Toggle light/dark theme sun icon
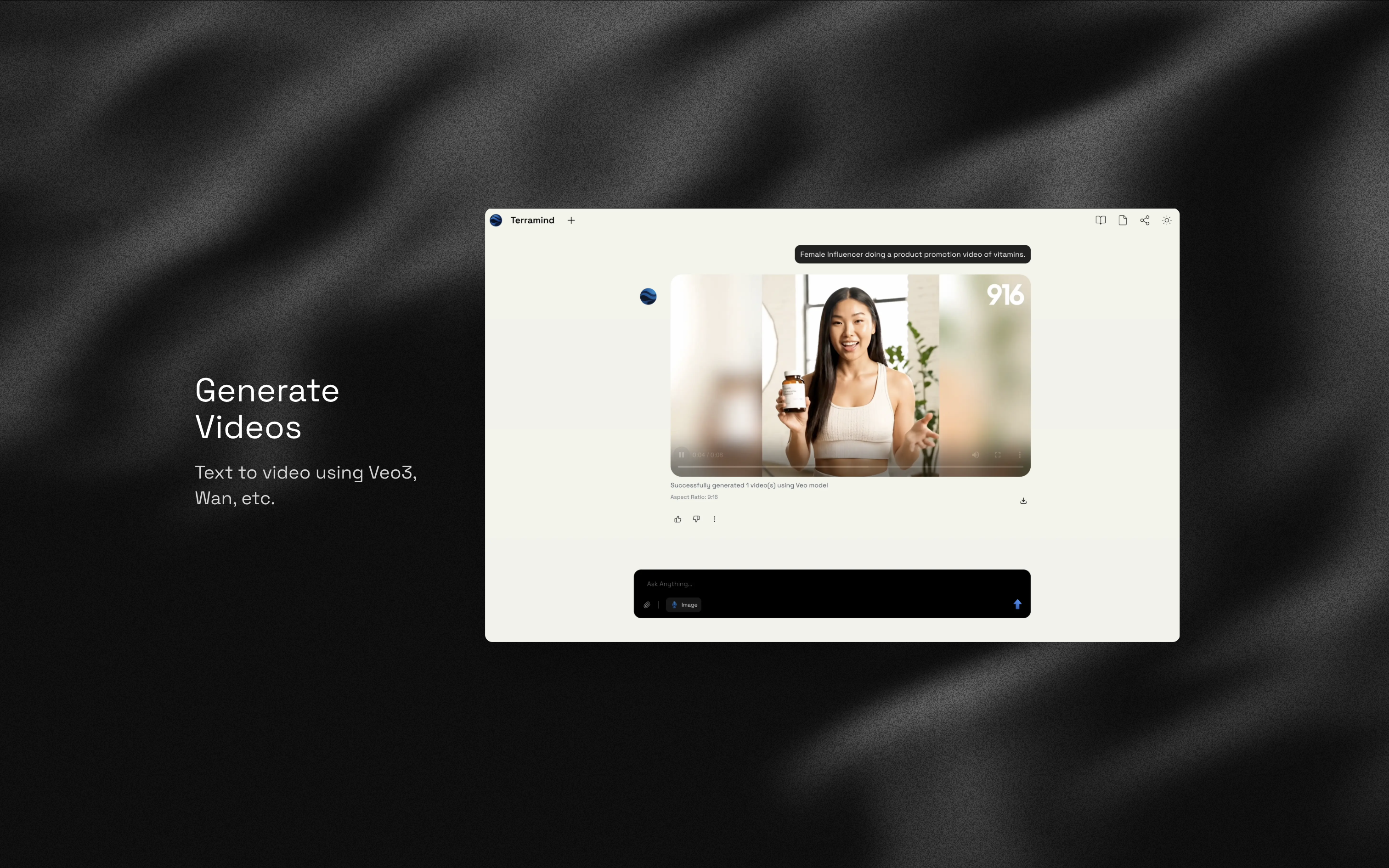Viewport: 1389px width, 868px height. click(x=1167, y=220)
